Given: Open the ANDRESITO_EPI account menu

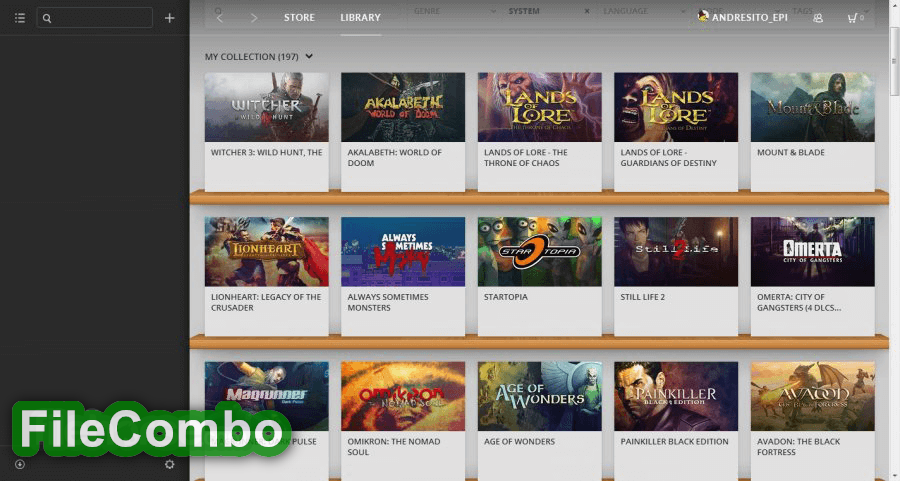Looking at the screenshot, I should pos(750,18).
